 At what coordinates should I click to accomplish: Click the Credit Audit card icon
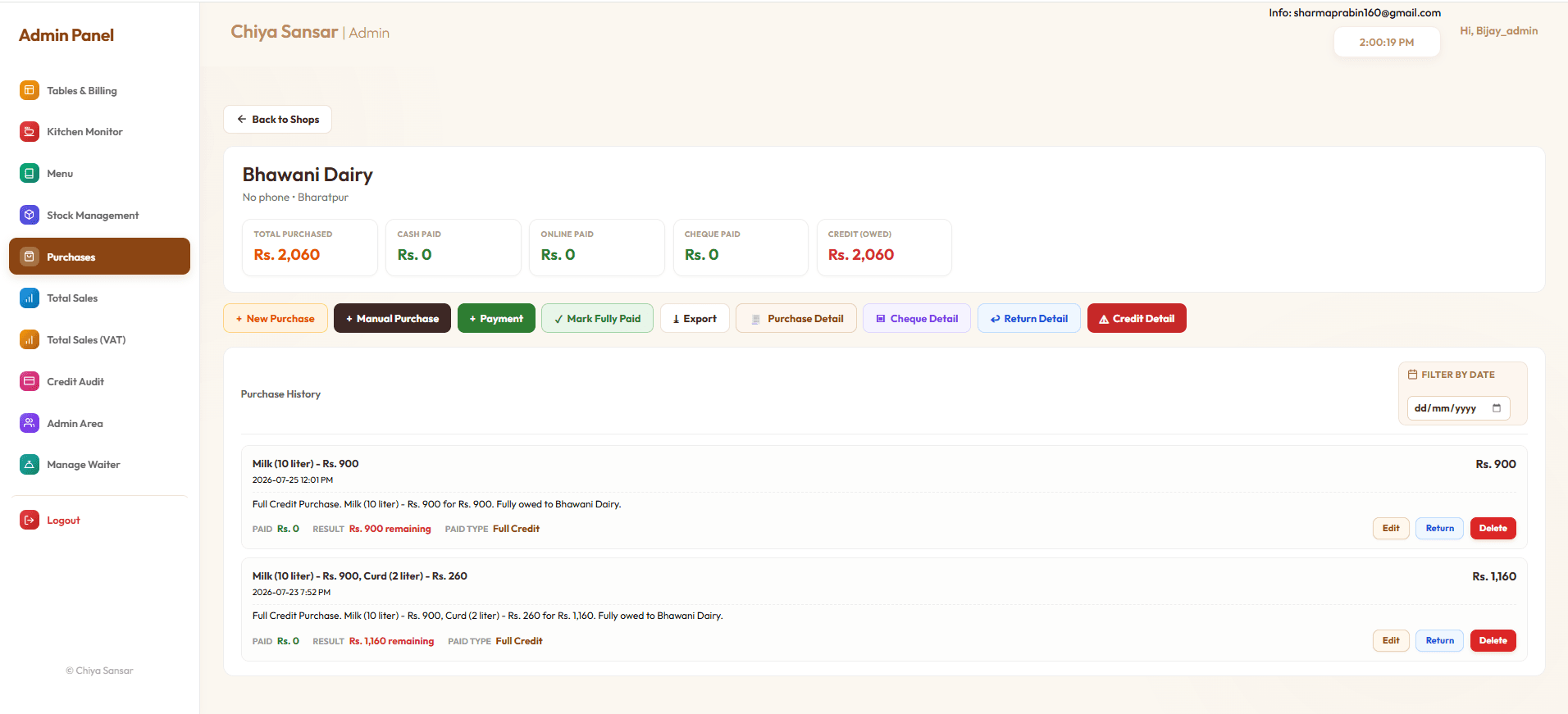pyautogui.click(x=30, y=381)
